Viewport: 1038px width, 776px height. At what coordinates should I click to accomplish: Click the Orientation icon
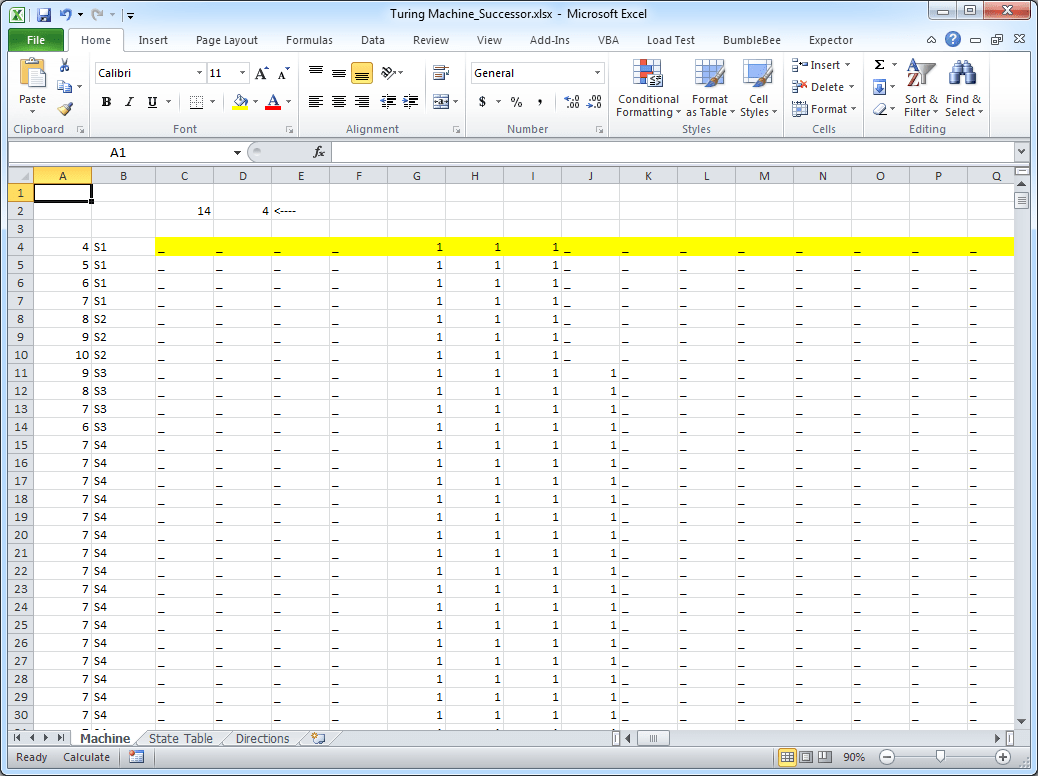tap(389, 73)
